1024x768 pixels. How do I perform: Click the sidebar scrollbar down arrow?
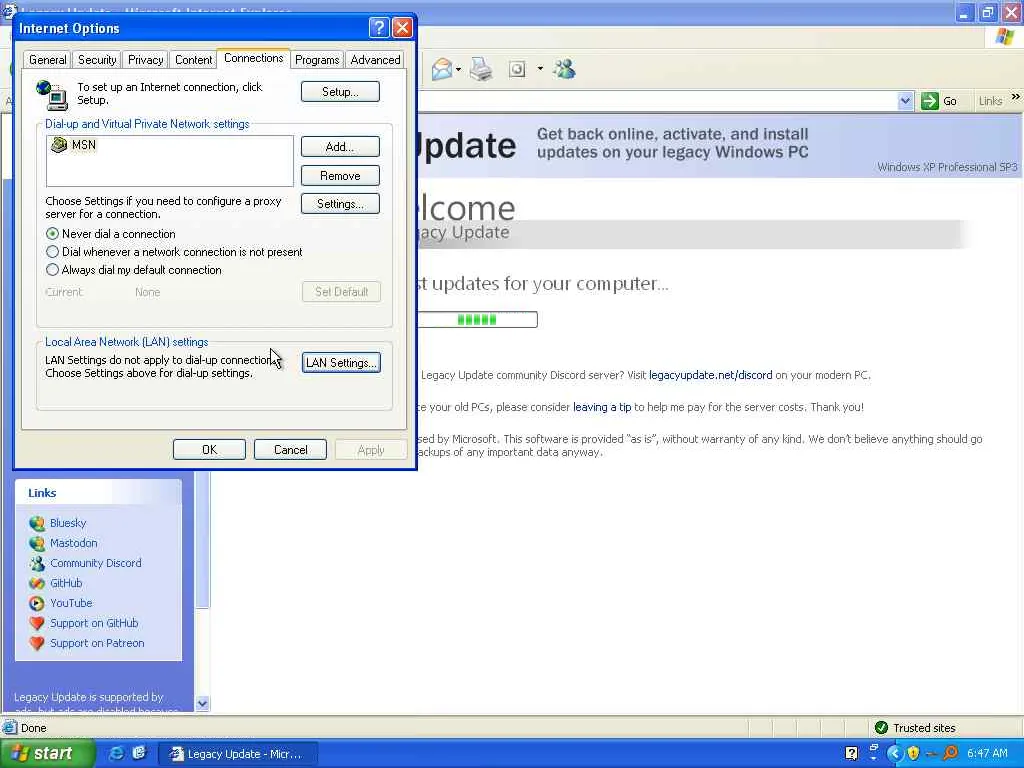coord(202,703)
